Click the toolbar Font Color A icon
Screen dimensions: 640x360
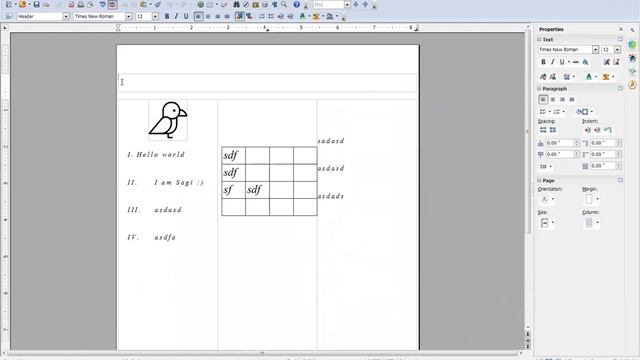(302, 16)
